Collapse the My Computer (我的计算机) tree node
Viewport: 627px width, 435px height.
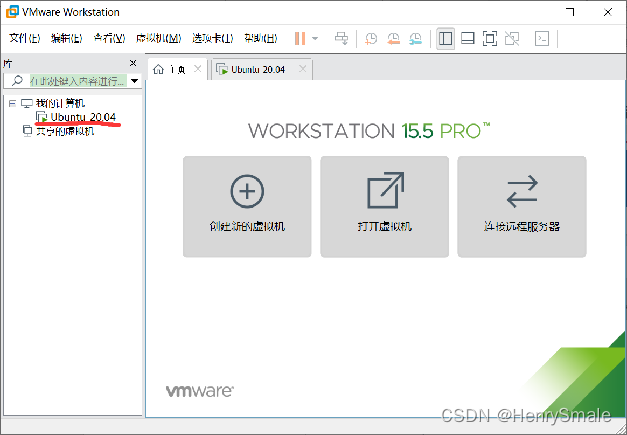[x=12, y=104]
